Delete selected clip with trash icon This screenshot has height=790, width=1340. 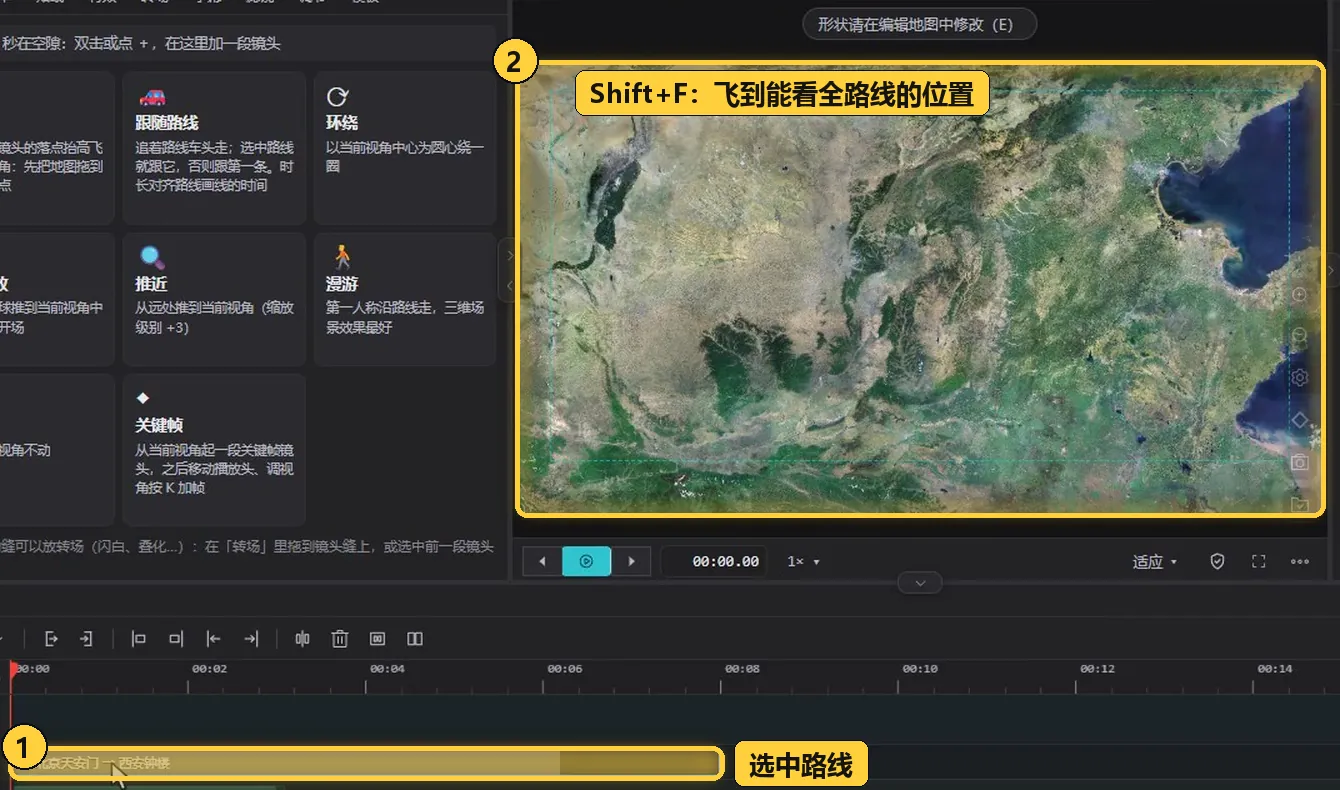point(340,639)
